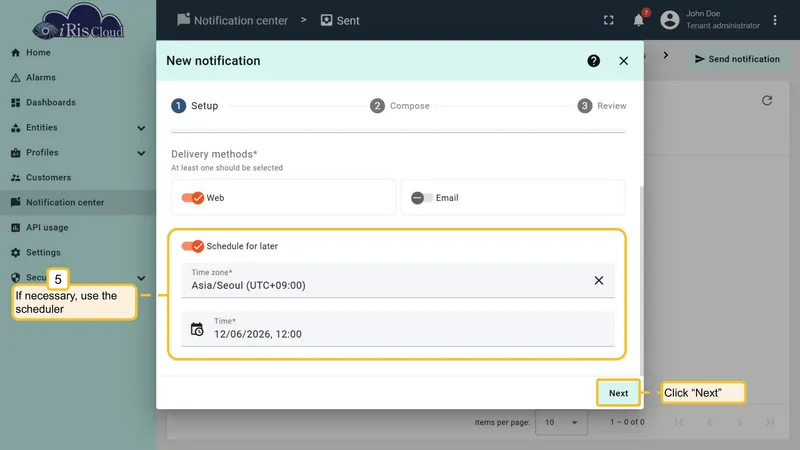
Task: Click the Sent breadcrumb
Action: (x=340, y=20)
